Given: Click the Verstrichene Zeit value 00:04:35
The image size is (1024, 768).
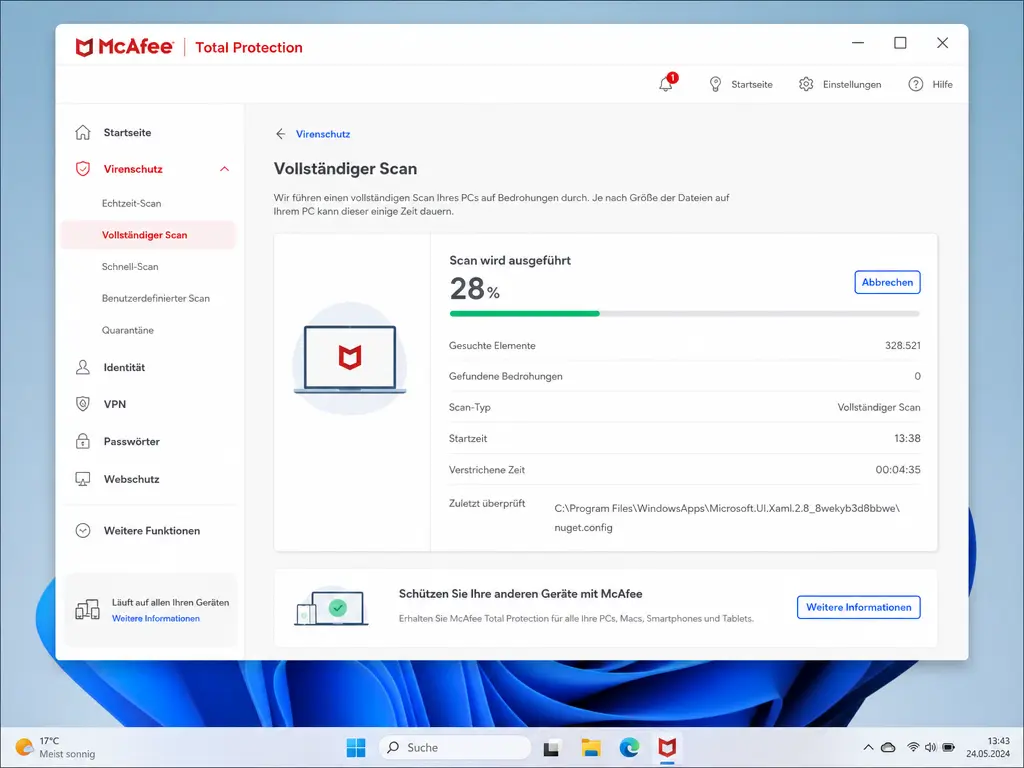Looking at the screenshot, I should pyautogui.click(x=898, y=470).
